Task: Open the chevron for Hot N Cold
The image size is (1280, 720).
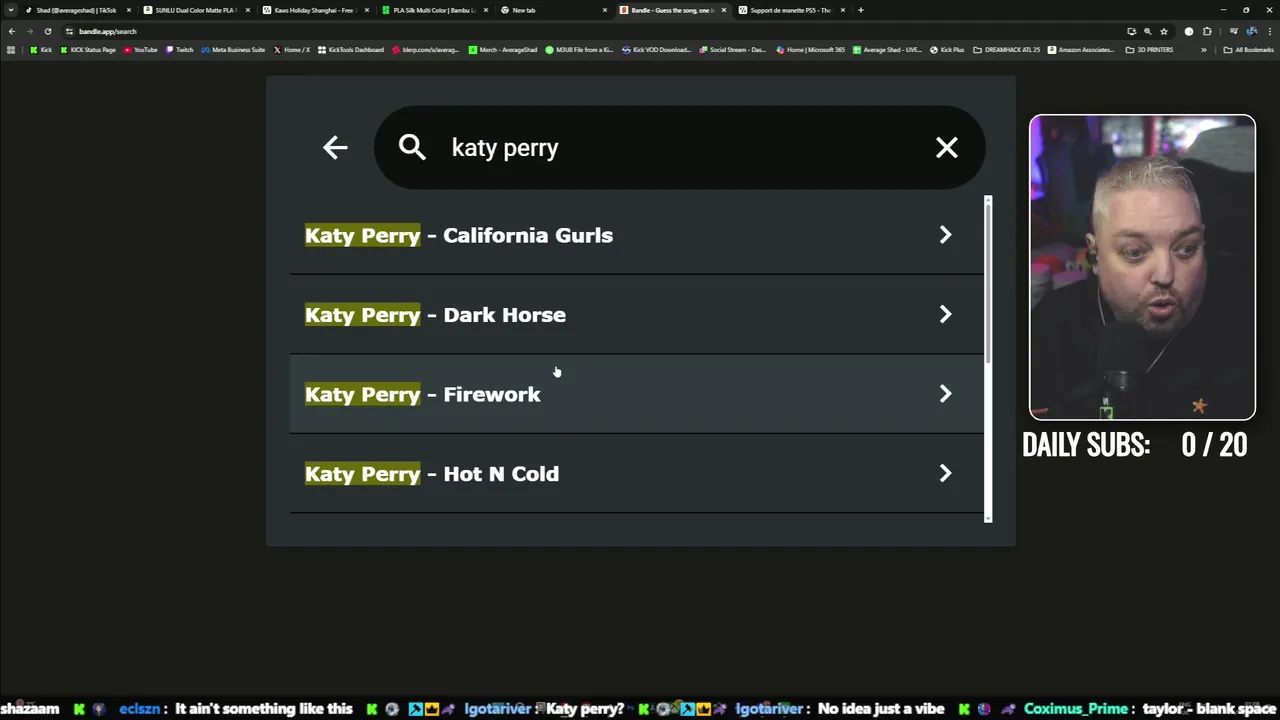Action: [x=945, y=473]
